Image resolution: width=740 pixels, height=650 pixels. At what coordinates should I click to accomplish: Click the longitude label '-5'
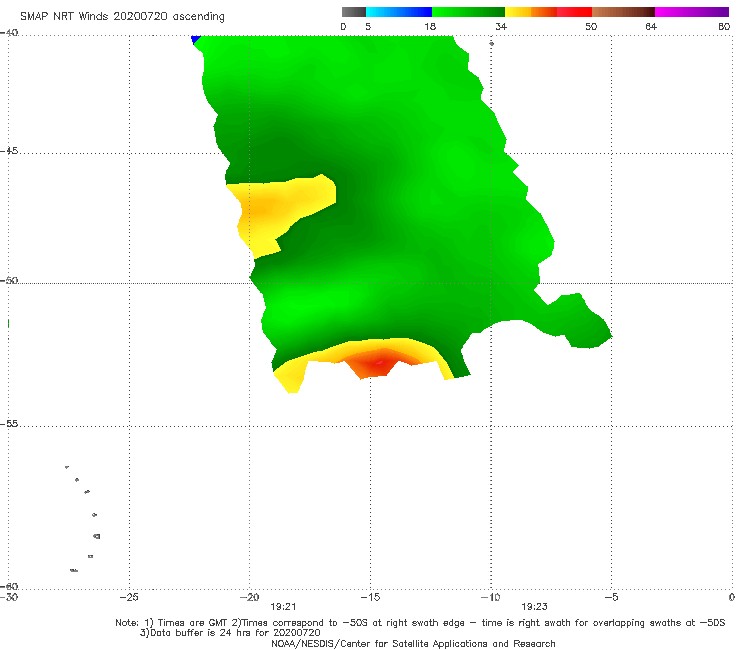pos(611,597)
